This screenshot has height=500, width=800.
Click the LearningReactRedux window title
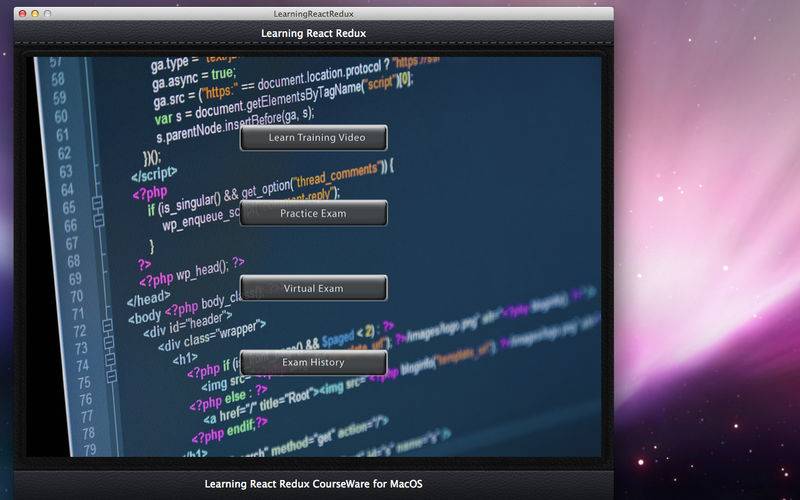click(313, 14)
